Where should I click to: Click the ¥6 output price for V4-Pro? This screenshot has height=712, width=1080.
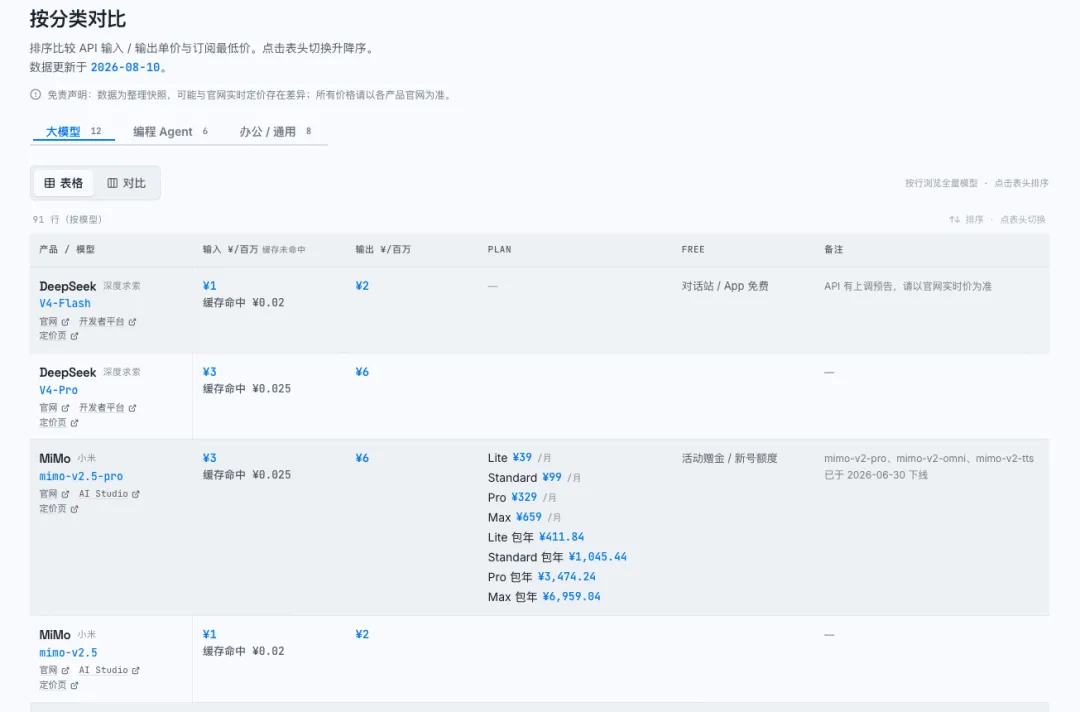[x=362, y=372]
